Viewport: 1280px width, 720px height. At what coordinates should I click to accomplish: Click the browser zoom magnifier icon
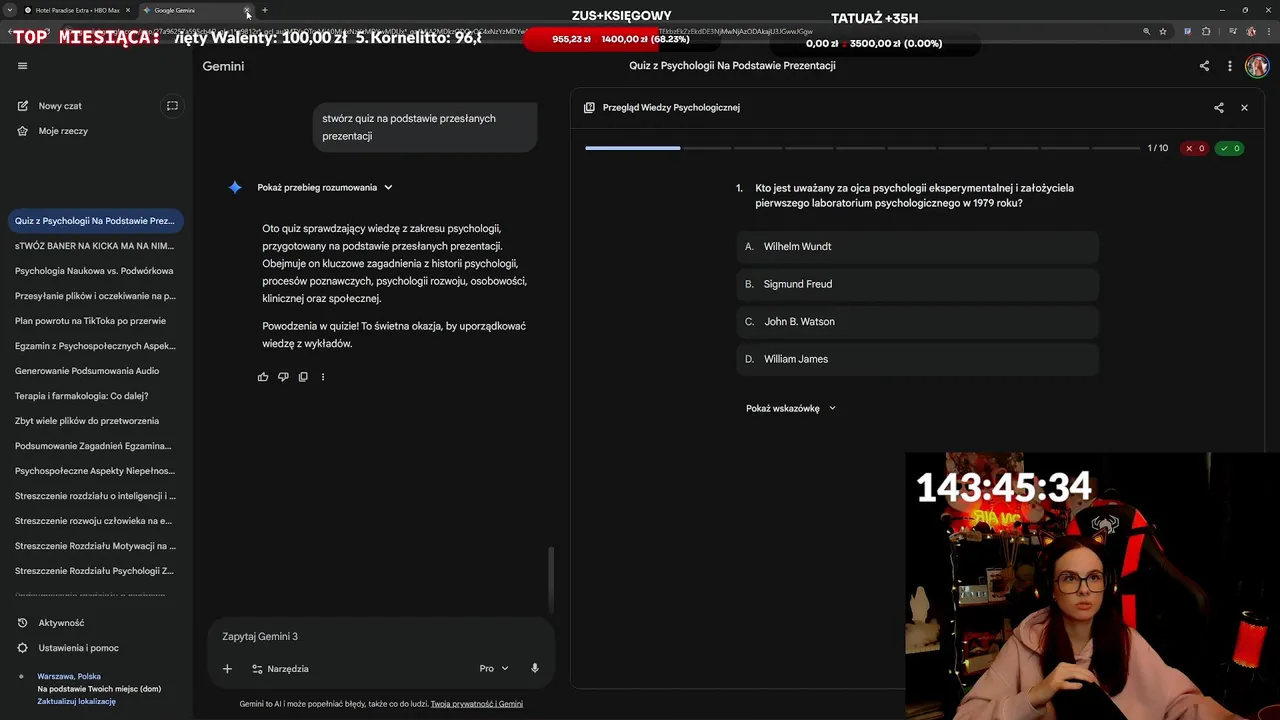pyautogui.click(x=1146, y=31)
